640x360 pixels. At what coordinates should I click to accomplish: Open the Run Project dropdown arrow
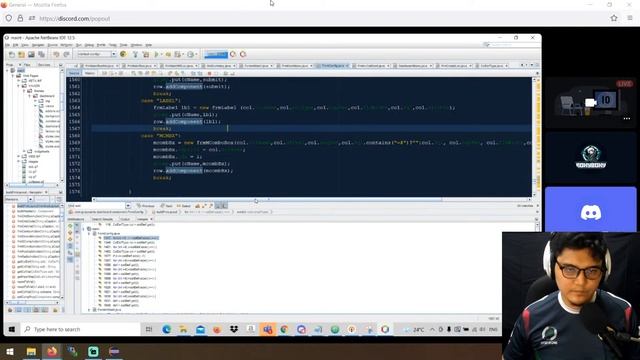tap(161, 54)
